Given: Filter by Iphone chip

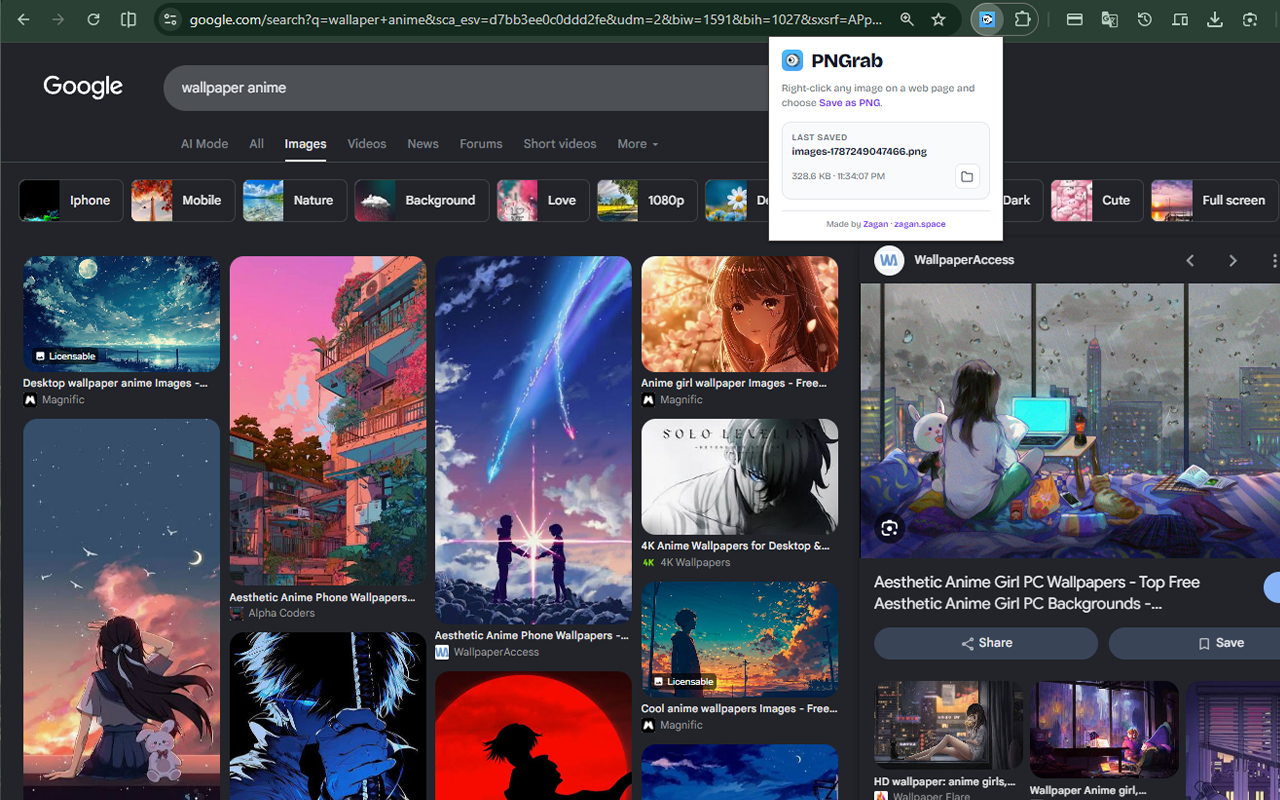Looking at the screenshot, I should [x=71, y=200].
